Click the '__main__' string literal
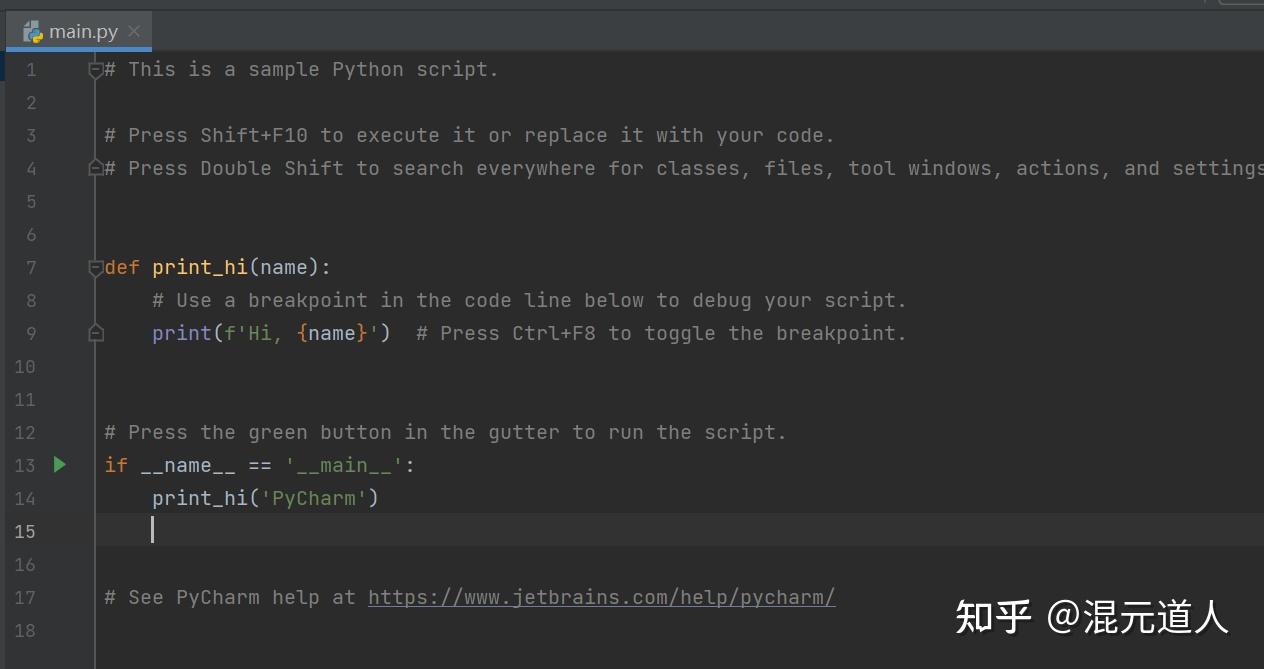This screenshot has height=669, width=1264. (344, 466)
